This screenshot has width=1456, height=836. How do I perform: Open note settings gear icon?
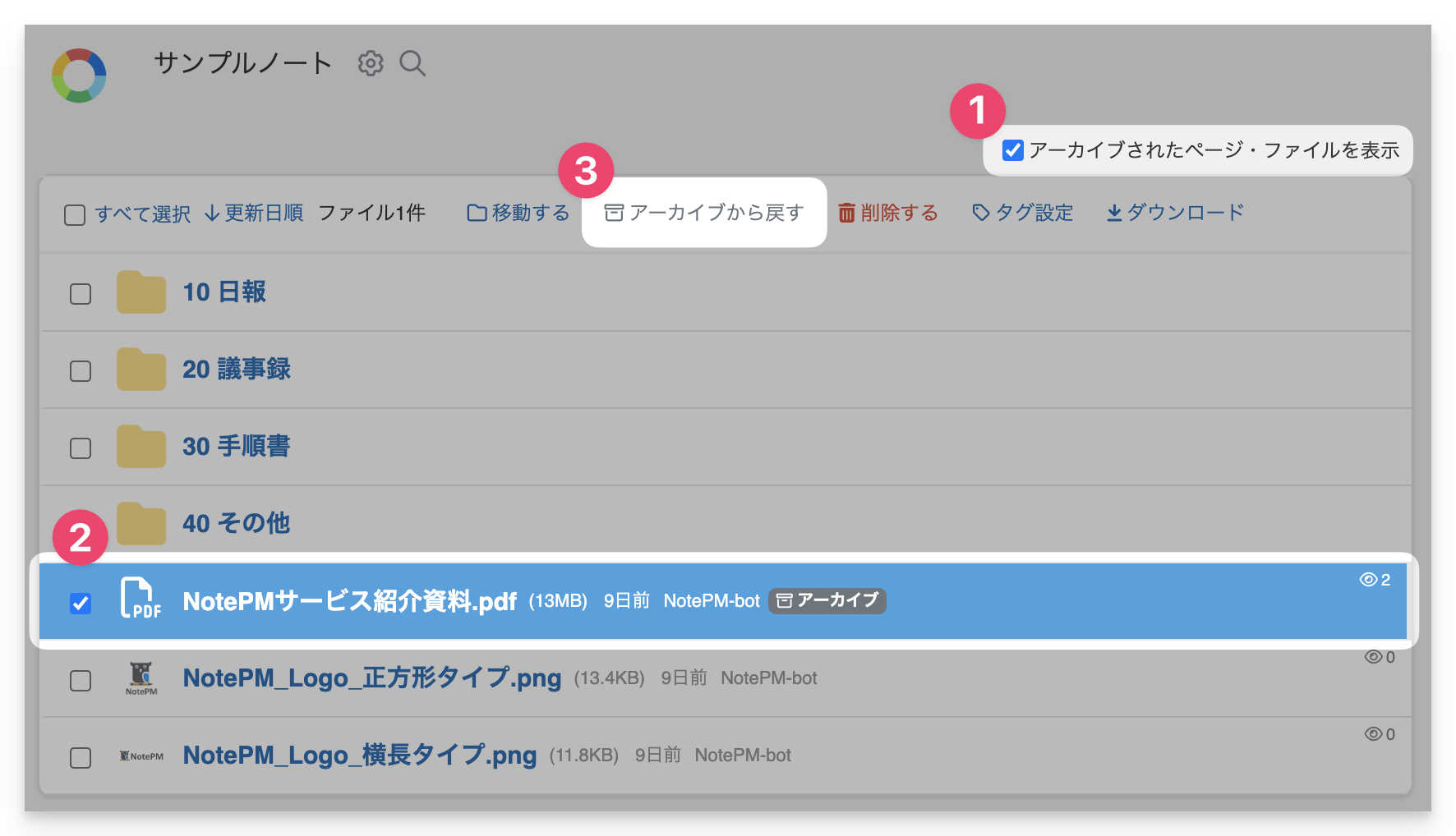pyautogui.click(x=371, y=63)
